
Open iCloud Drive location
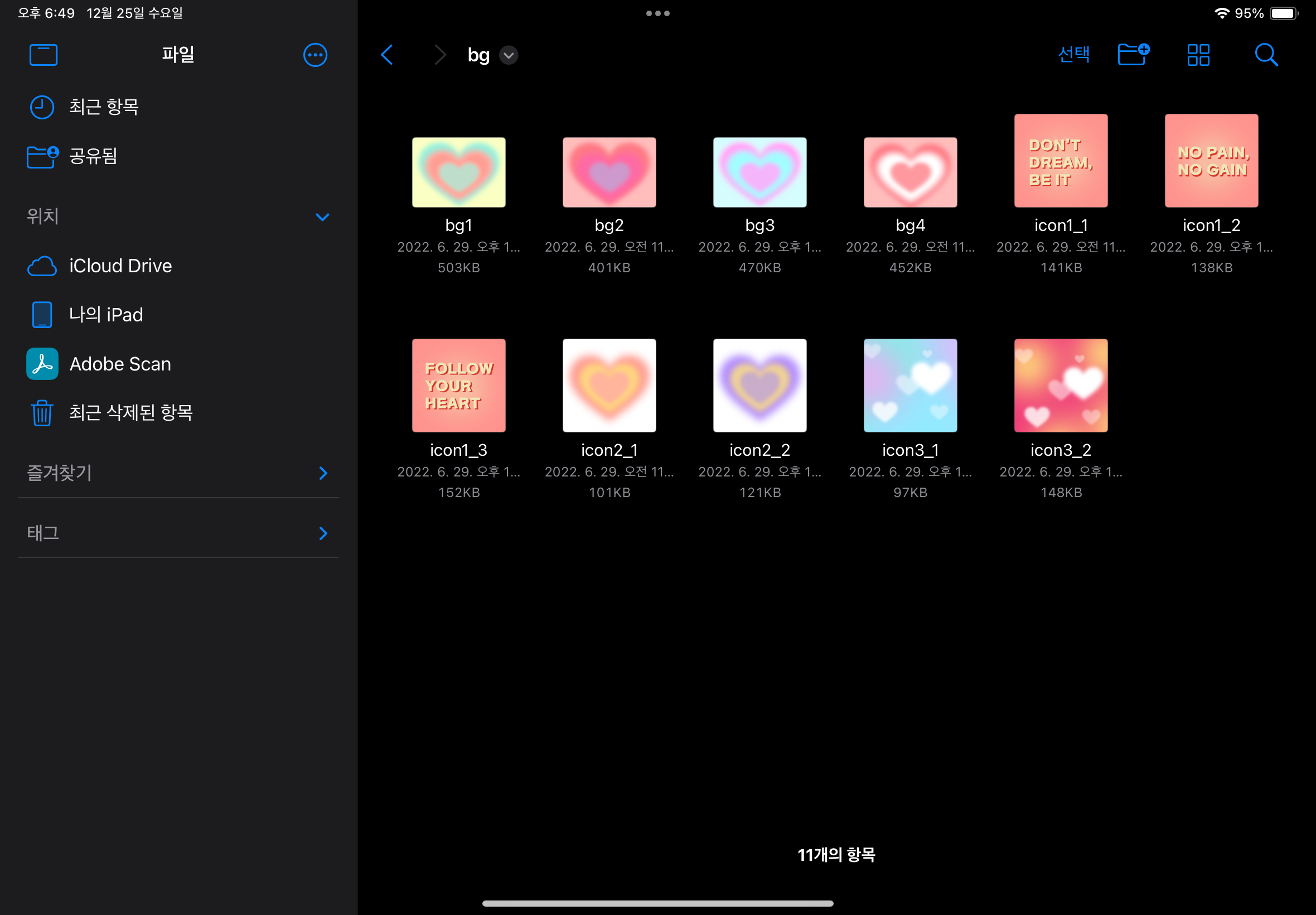point(120,266)
